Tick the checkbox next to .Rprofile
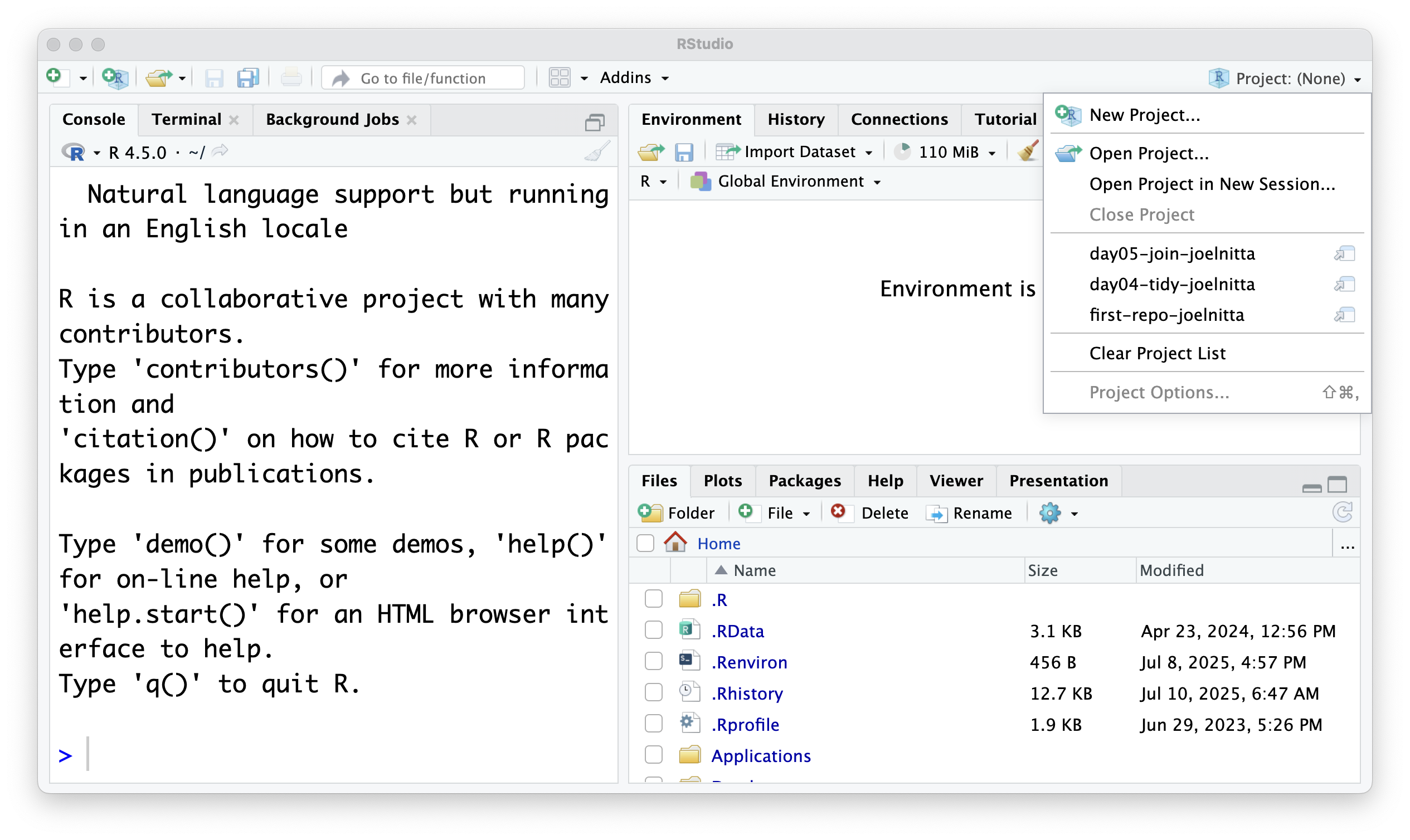The width and height of the screenshot is (1410, 840). (x=654, y=724)
